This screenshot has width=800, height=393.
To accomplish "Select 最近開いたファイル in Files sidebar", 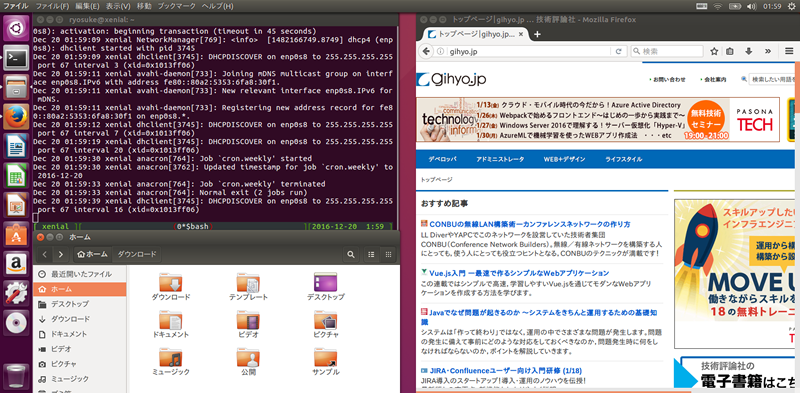I will (80, 274).
